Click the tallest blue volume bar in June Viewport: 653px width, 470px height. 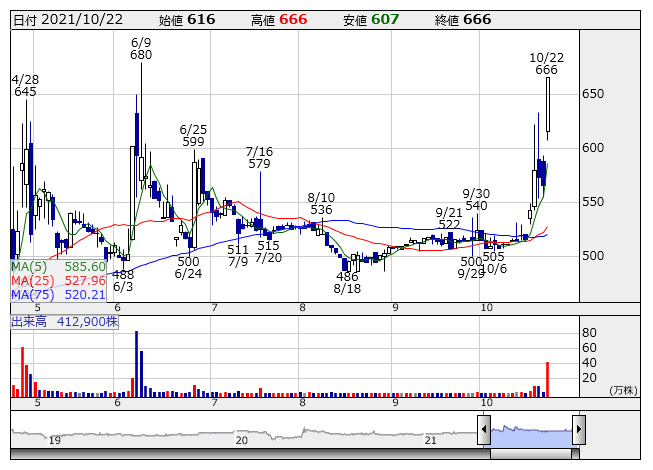click(x=137, y=364)
